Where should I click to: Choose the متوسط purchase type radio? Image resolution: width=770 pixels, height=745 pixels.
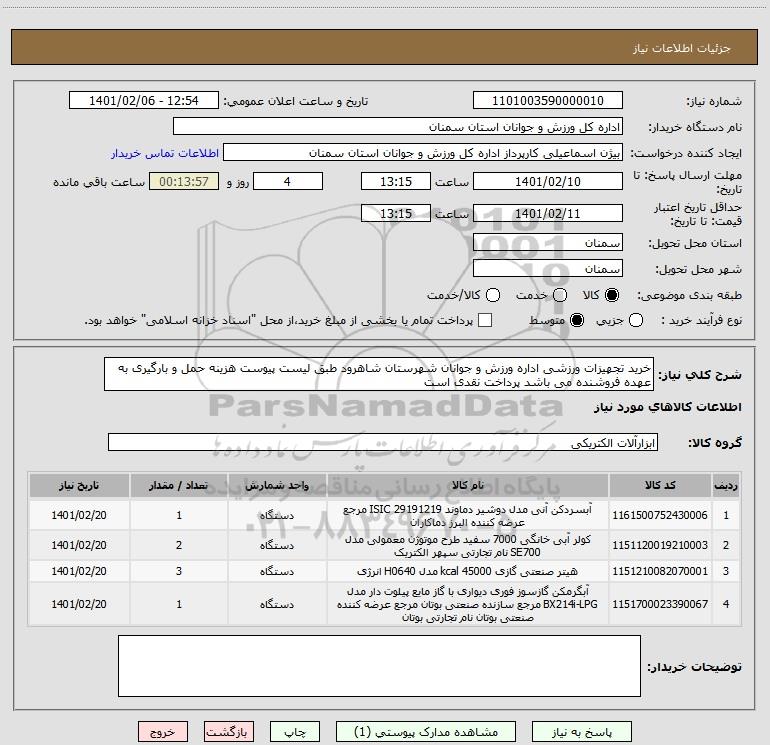577,320
